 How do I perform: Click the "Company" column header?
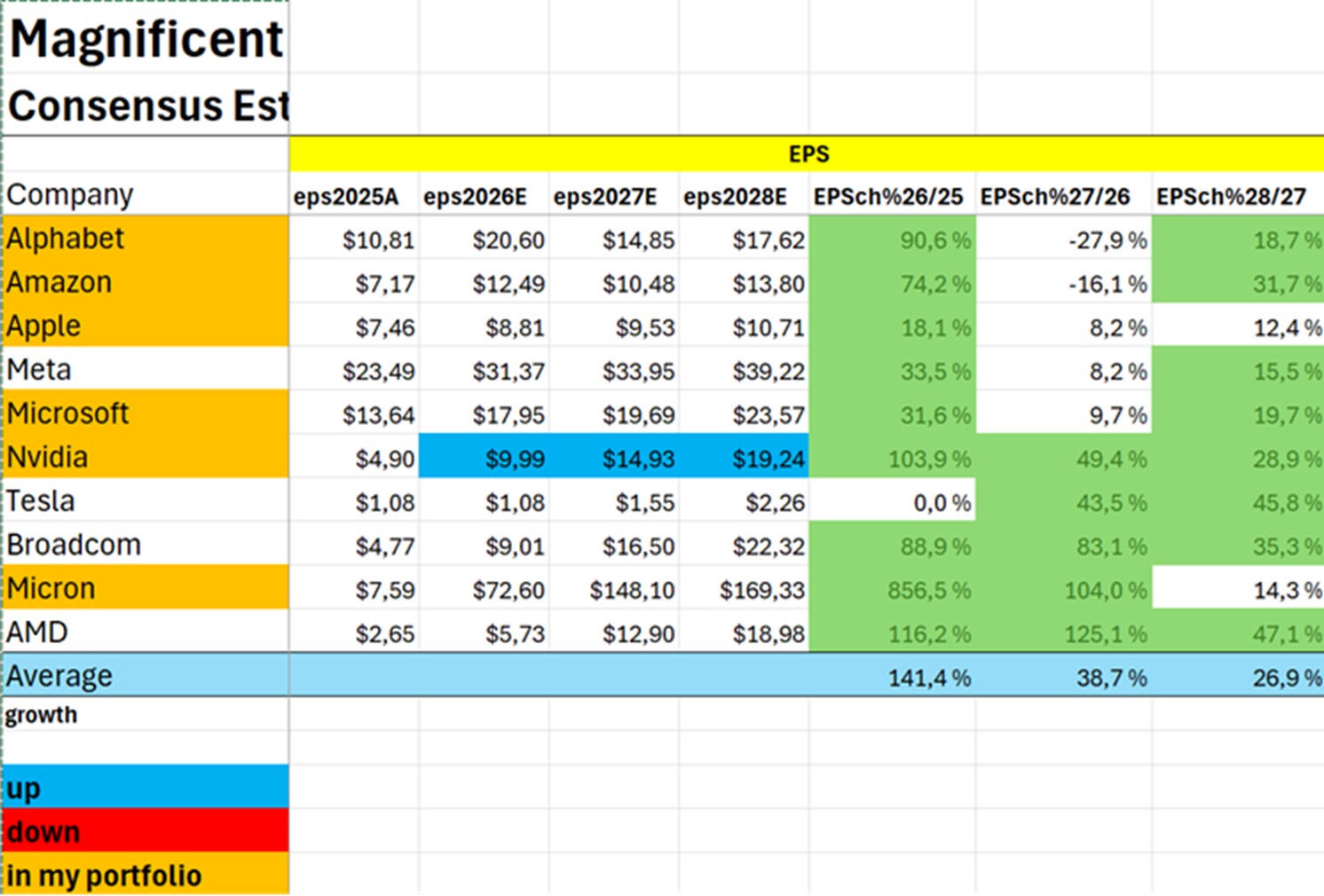146,193
